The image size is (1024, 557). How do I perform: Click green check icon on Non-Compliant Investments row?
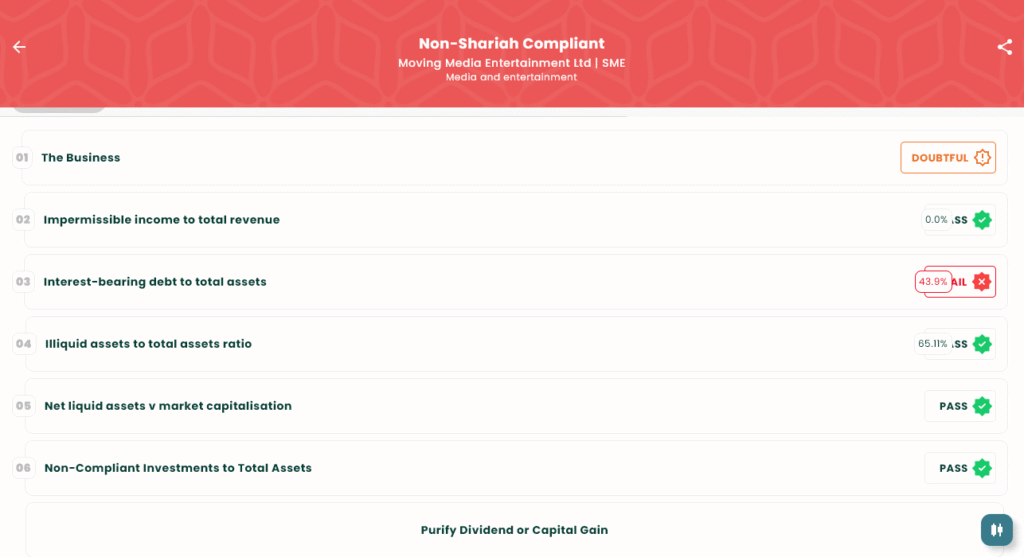point(982,468)
